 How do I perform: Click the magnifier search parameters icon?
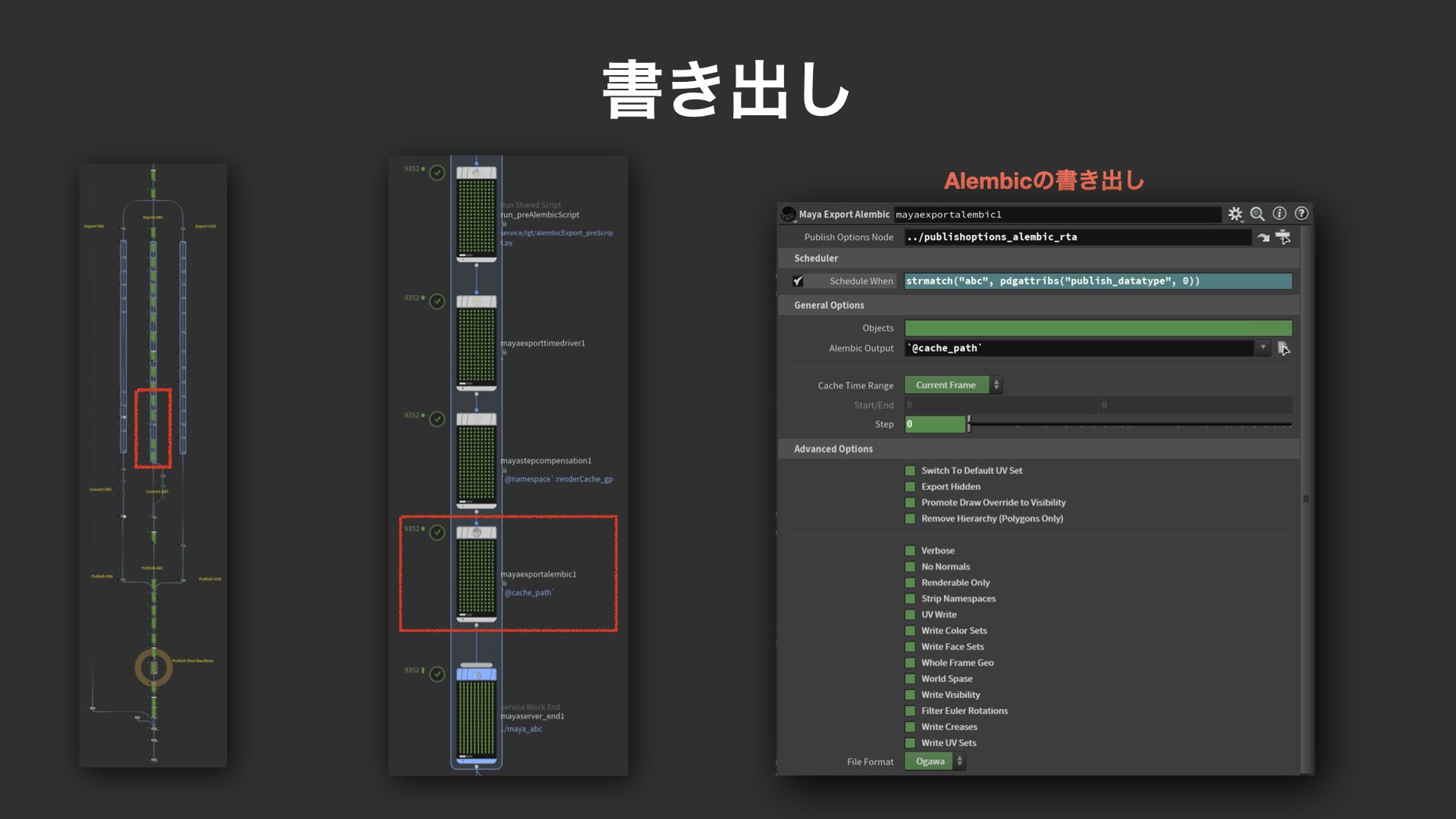pos(1257,214)
